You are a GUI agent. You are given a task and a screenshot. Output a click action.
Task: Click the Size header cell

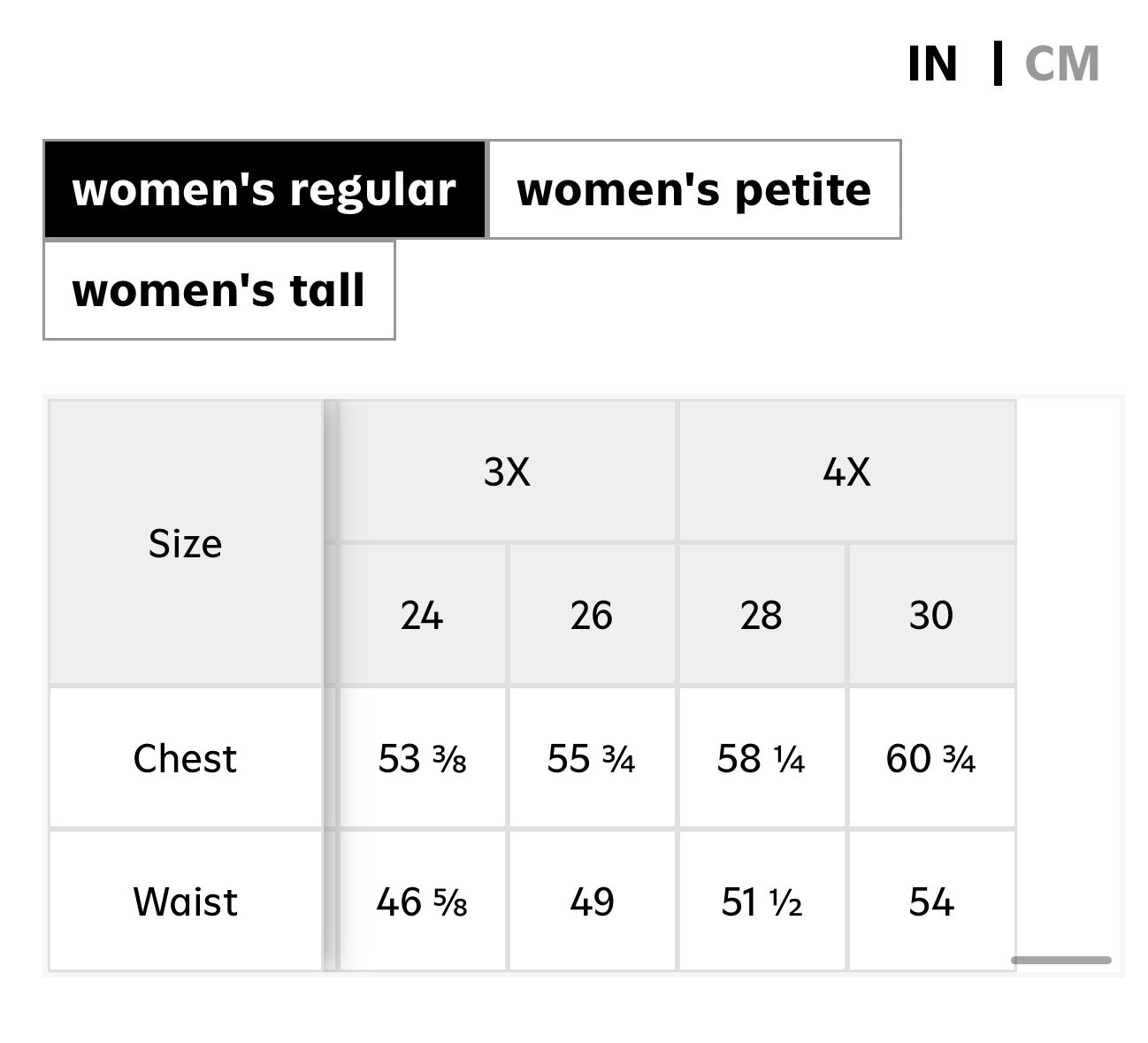(x=185, y=543)
